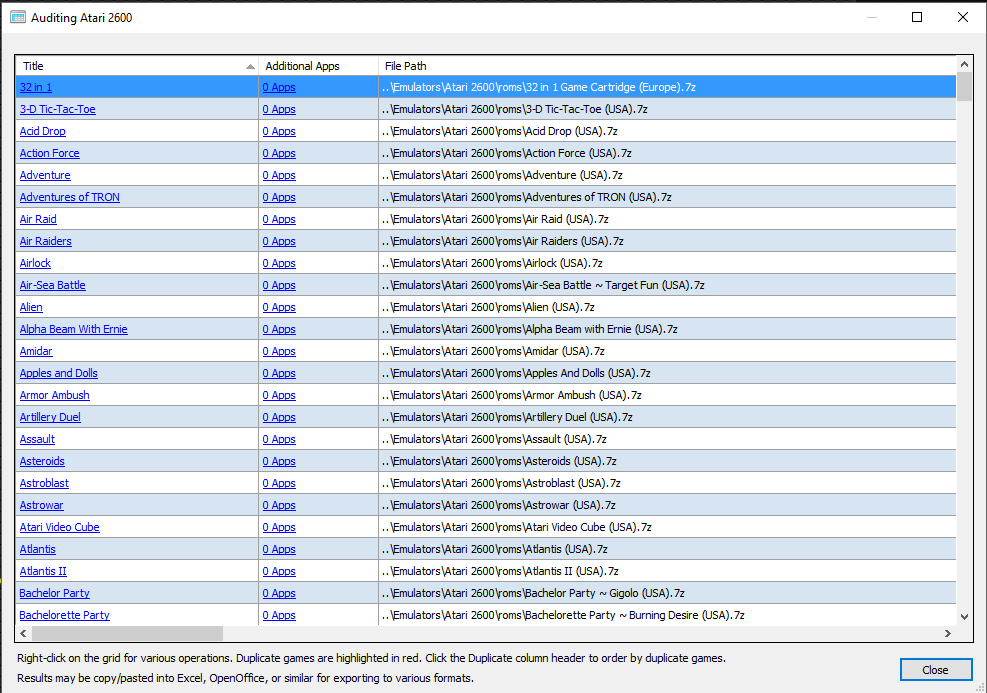The width and height of the screenshot is (987, 693).
Task: Open the Bachelor Party title link
Action: pos(54,594)
